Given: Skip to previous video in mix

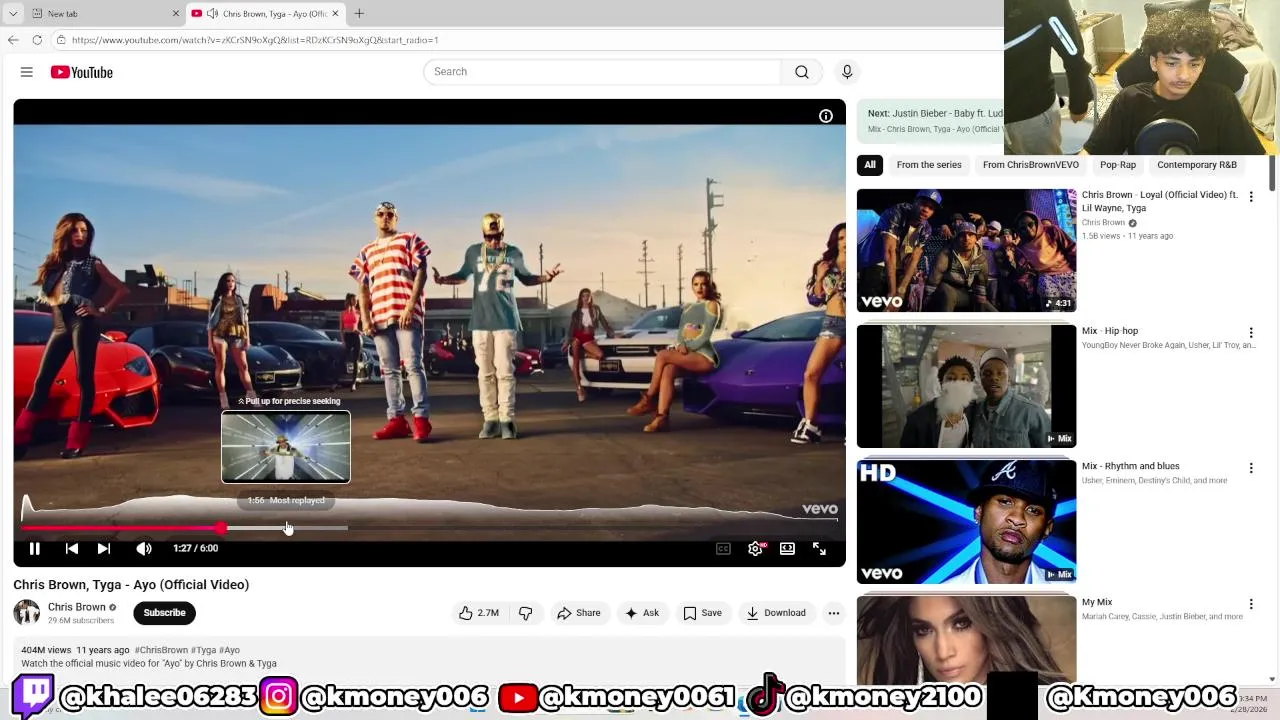Looking at the screenshot, I should [x=72, y=548].
